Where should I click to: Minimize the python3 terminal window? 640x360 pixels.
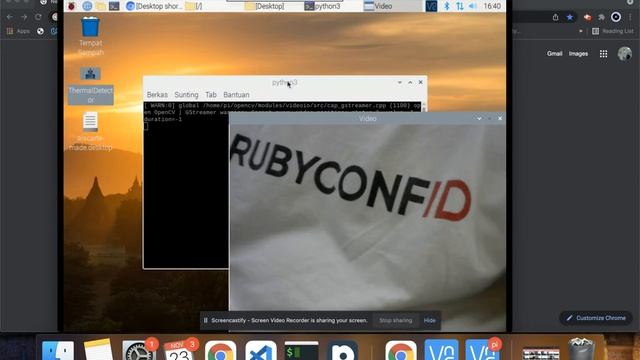pos(400,82)
